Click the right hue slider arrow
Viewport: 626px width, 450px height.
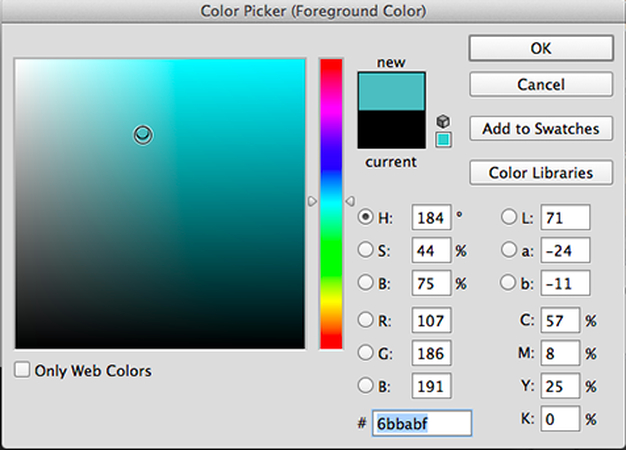pos(349,201)
